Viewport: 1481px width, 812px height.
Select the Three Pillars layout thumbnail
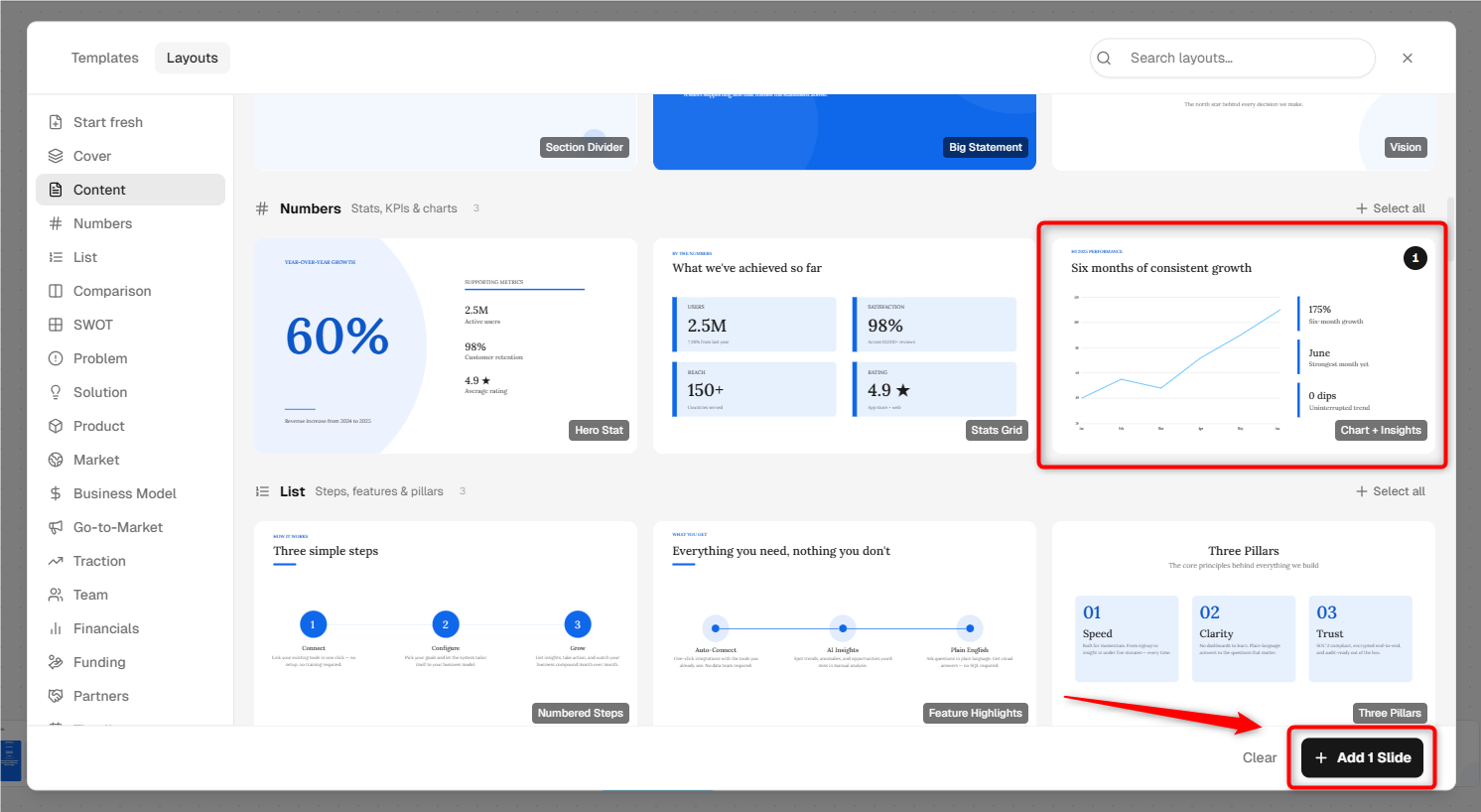click(1244, 622)
